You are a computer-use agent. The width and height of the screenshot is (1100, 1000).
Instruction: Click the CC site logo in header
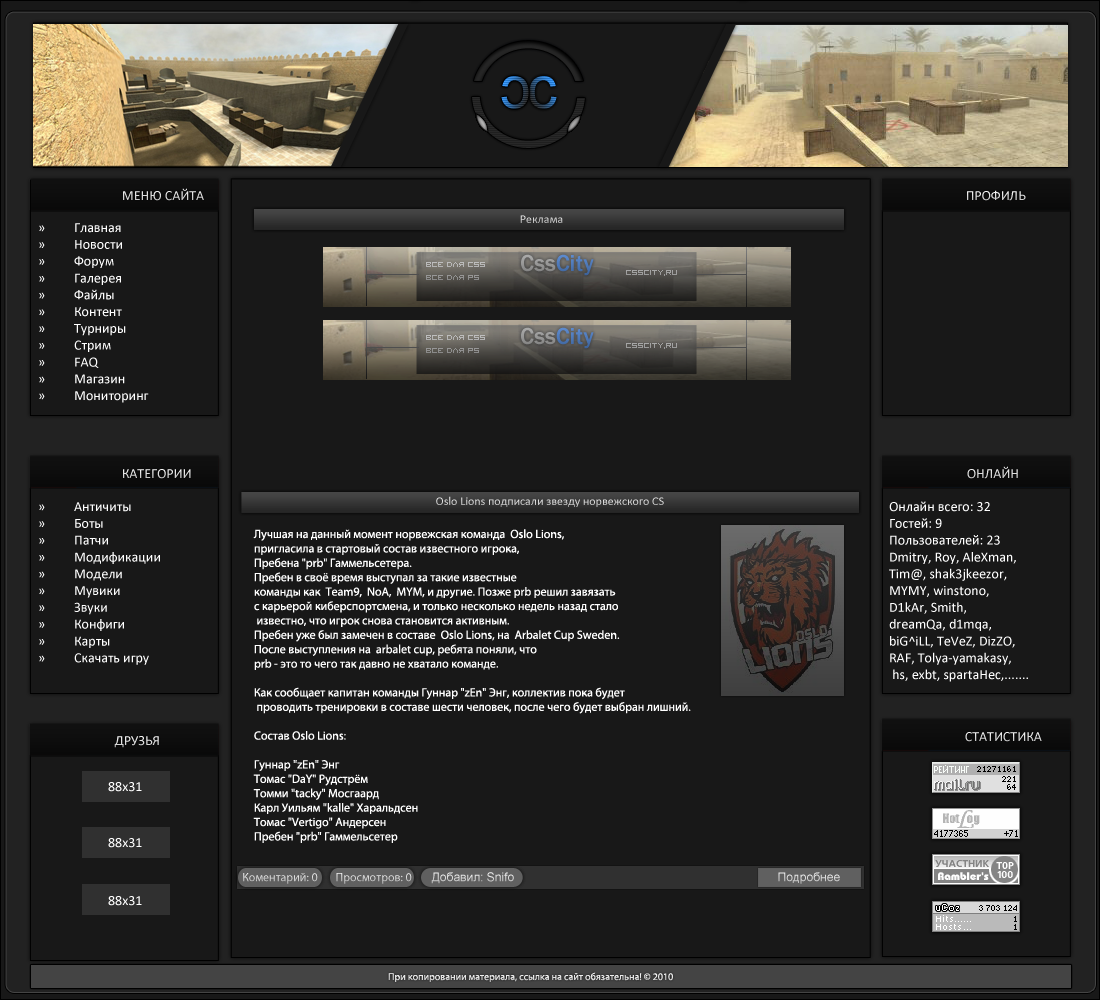point(528,93)
